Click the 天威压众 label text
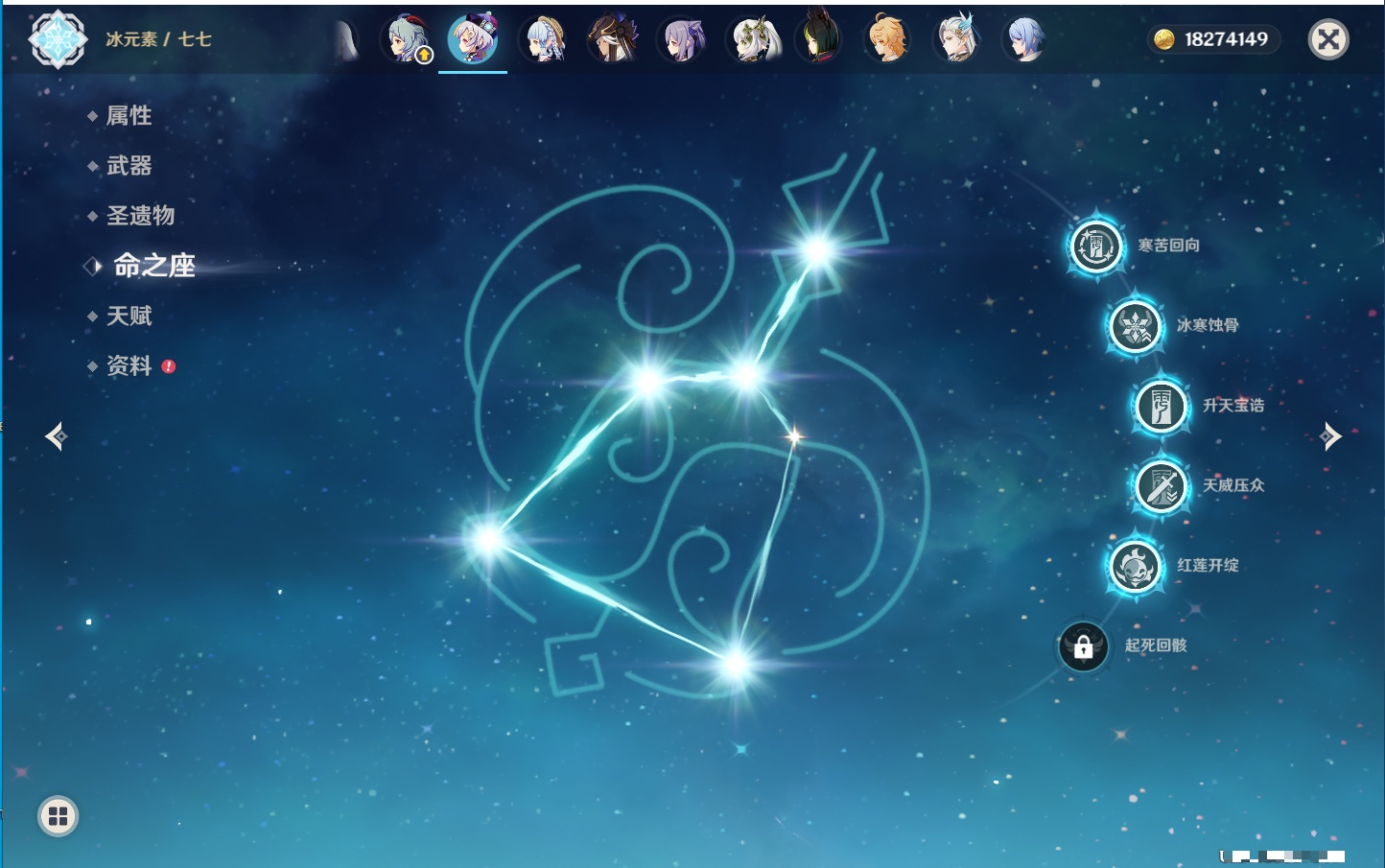1385x868 pixels. point(1233,485)
